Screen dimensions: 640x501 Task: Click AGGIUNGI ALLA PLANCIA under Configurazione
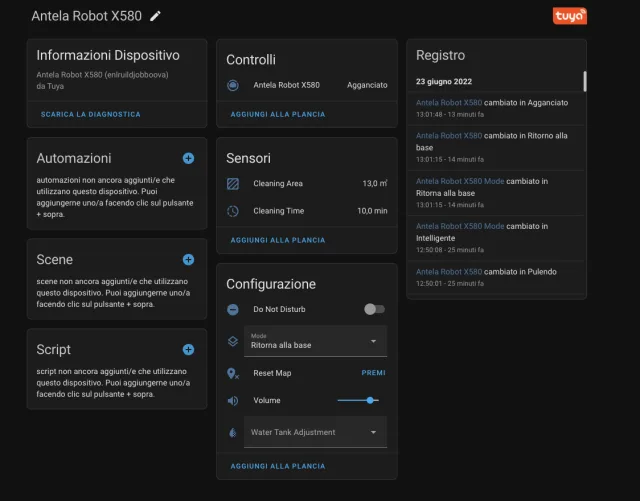point(278,466)
